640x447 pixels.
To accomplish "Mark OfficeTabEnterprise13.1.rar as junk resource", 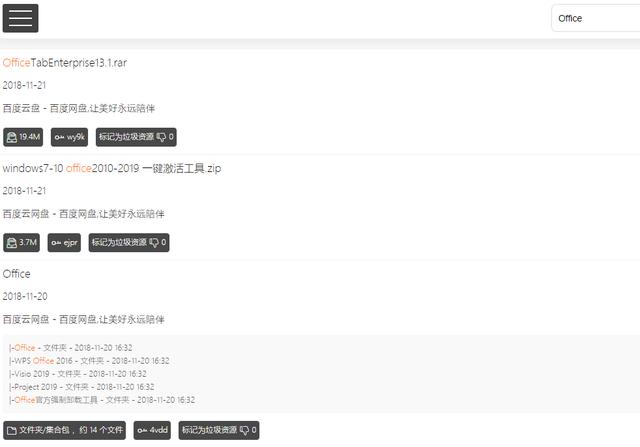I will (136, 137).
